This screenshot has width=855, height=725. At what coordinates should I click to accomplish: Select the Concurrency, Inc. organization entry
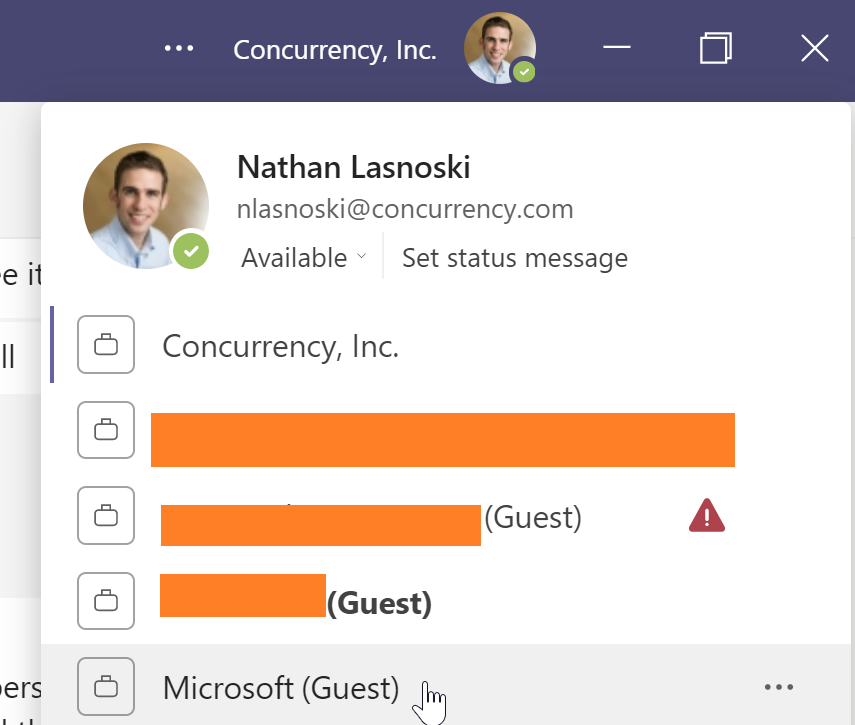(x=280, y=346)
